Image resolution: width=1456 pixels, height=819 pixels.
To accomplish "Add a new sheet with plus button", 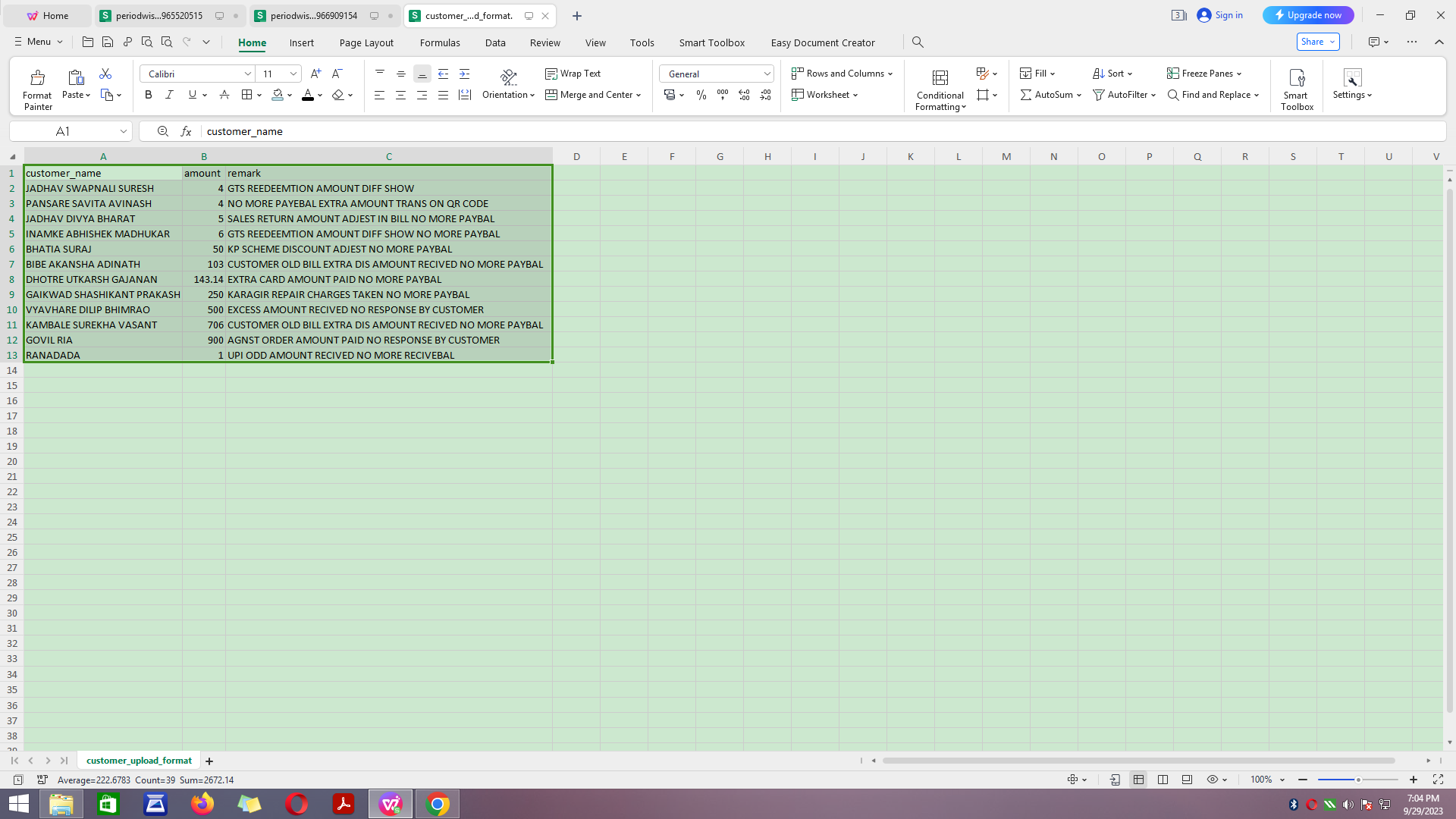I will pos(209,761).
